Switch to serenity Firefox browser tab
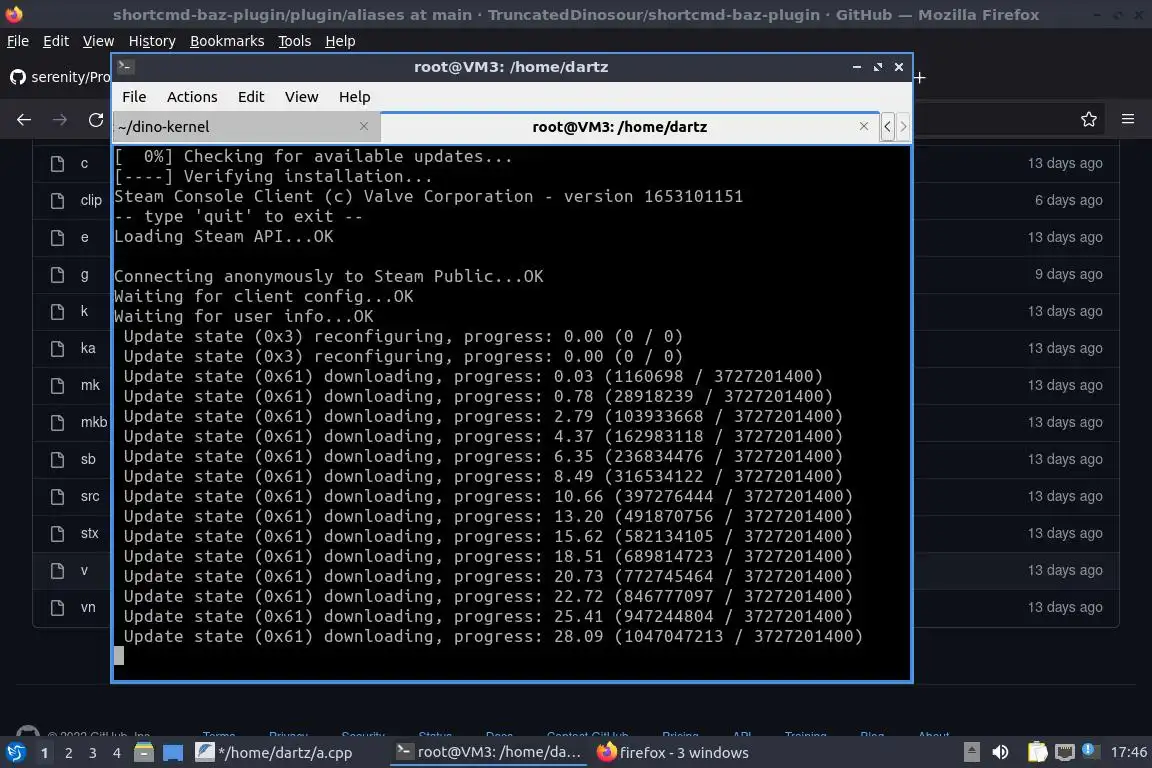 coord(59,76)
